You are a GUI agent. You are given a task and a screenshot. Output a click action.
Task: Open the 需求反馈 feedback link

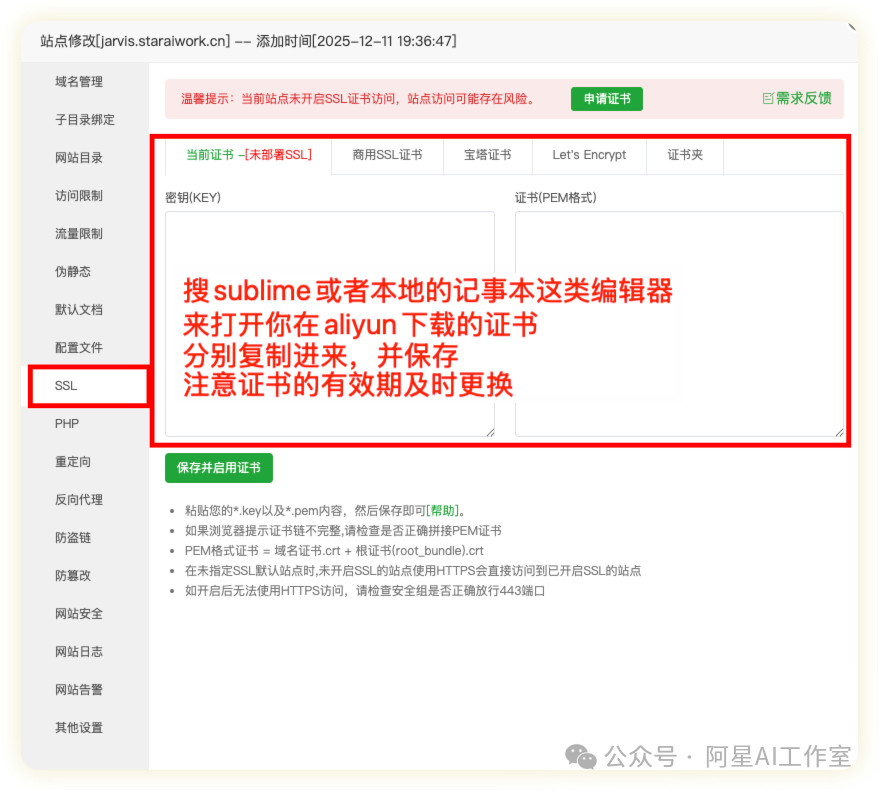pos(803,99)
